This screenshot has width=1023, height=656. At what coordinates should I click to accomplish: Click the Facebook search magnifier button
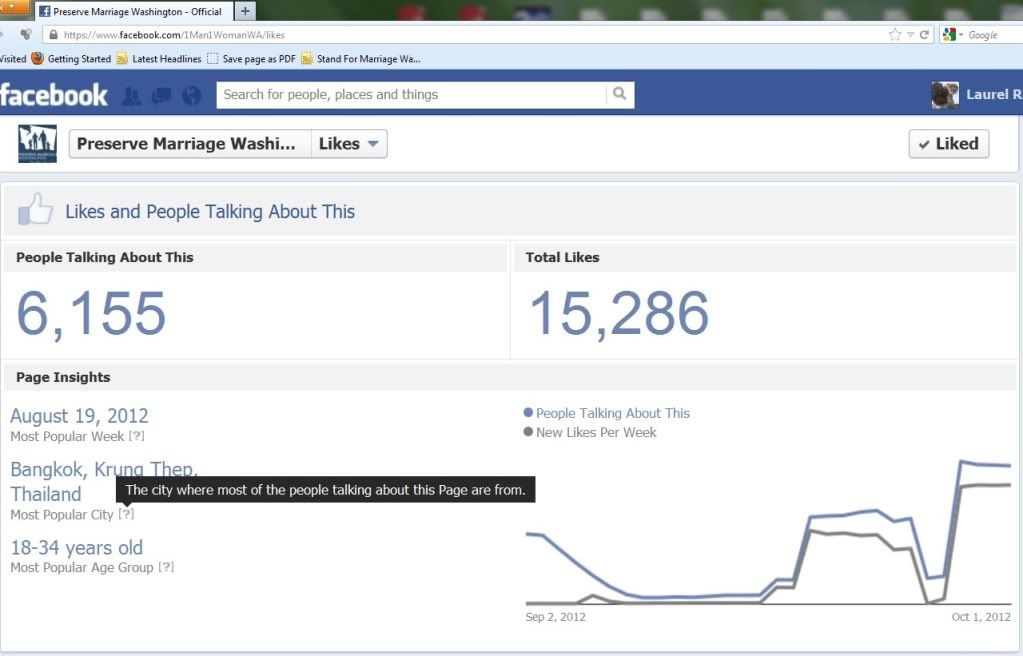(620, 95)
